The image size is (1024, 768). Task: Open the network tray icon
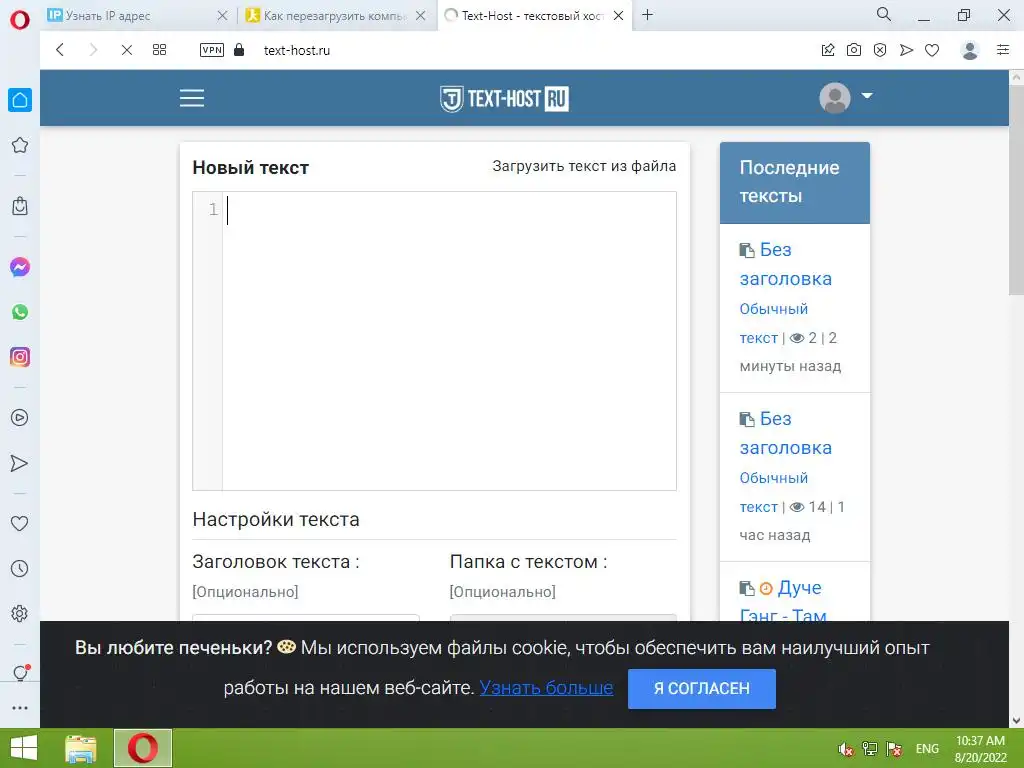869,749
